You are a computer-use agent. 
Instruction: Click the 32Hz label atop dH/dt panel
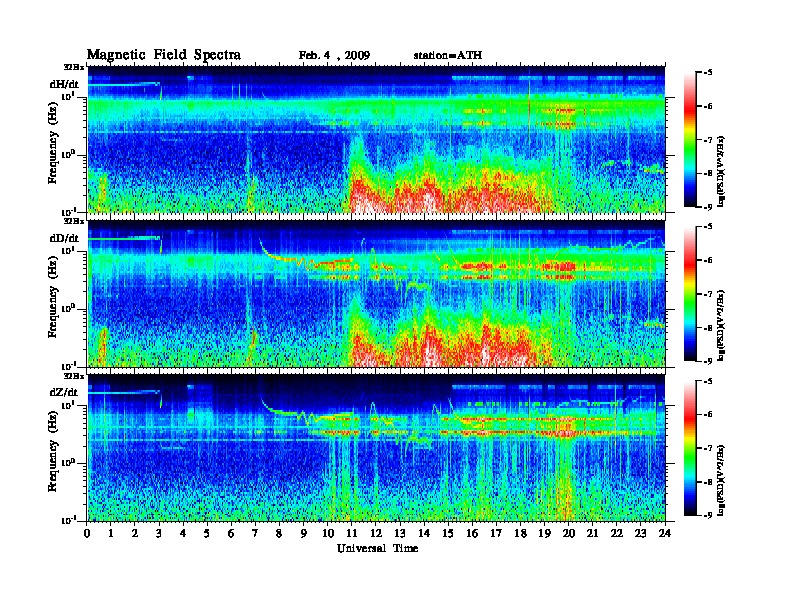(x=74, y=66)
